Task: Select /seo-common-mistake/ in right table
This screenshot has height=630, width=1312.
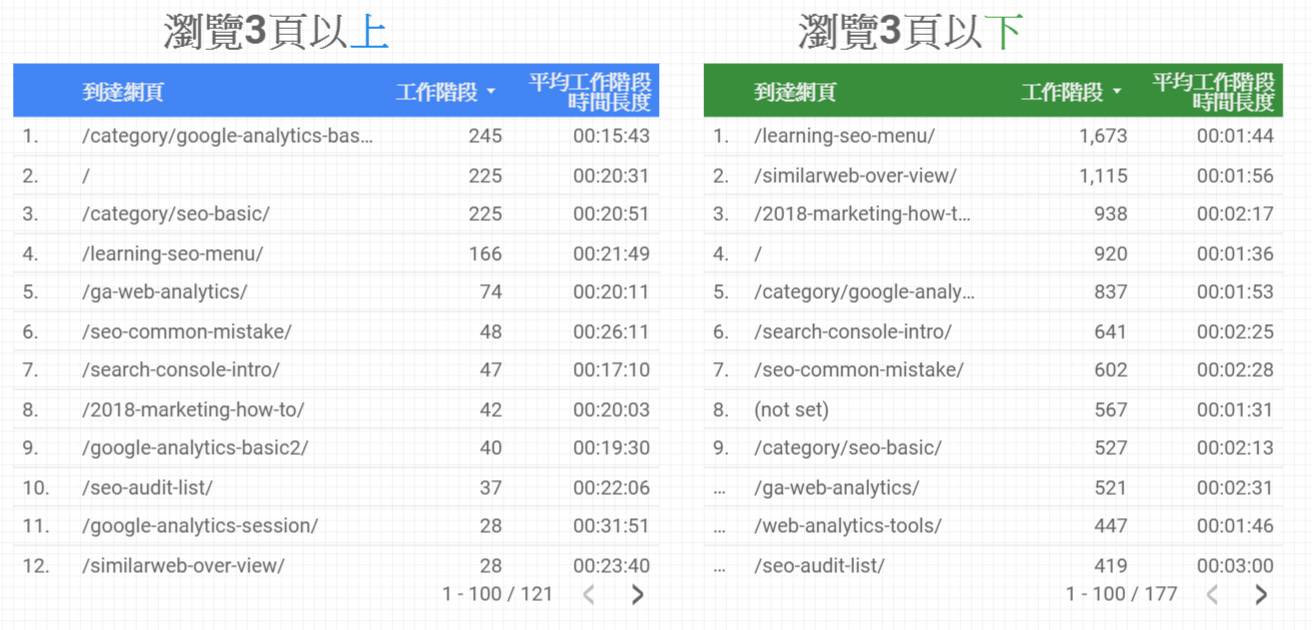Action: 859,370
